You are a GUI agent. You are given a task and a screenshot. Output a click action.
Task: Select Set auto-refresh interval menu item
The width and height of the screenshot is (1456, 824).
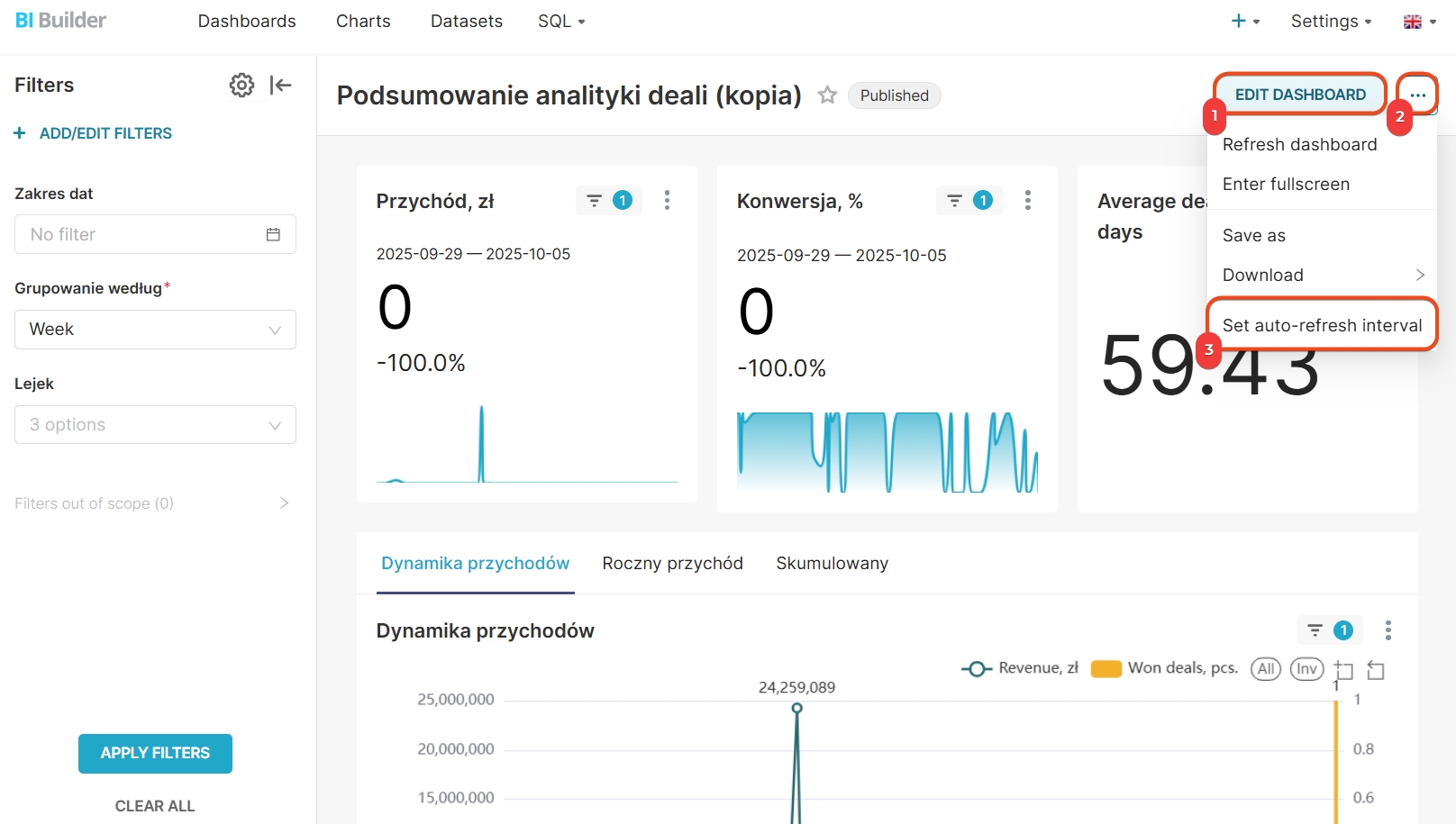click(1321, 325)
